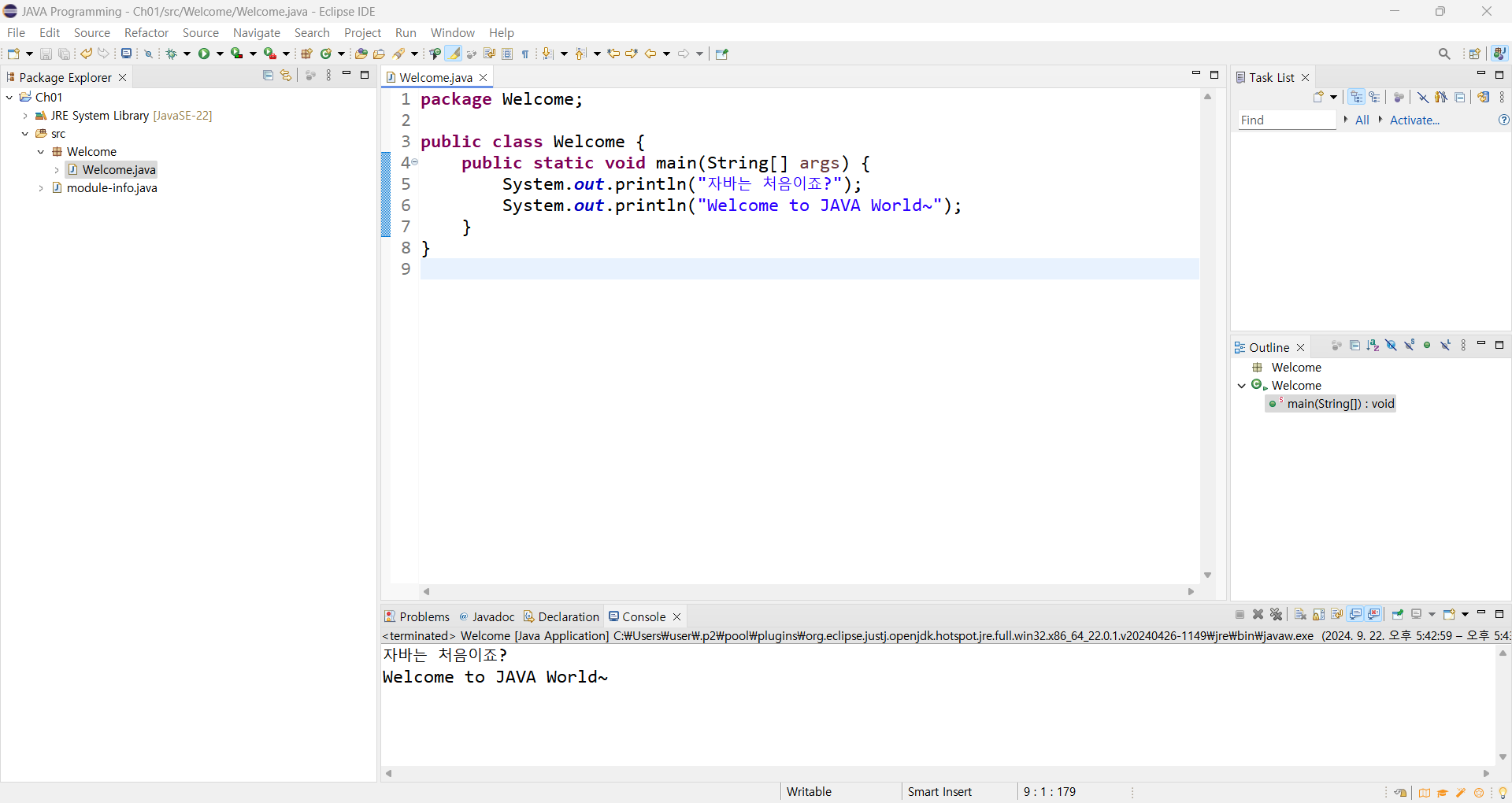Open the Project menu
The image size is (1512, 803).
(x=362, y=32)
